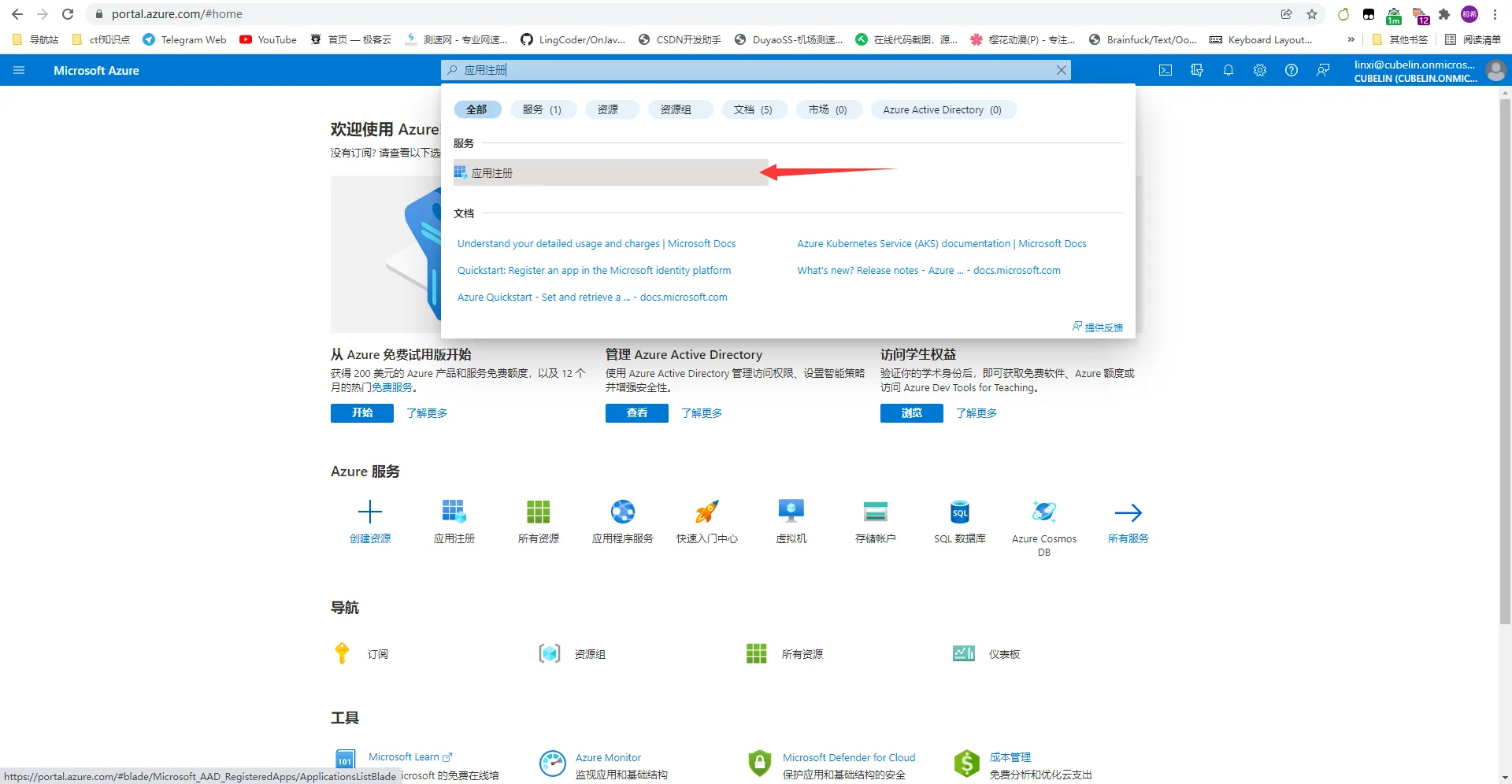Open Cloud Shell icon in Azure header
Screen dimensions: 1512x784
[x=1165, y=70]
